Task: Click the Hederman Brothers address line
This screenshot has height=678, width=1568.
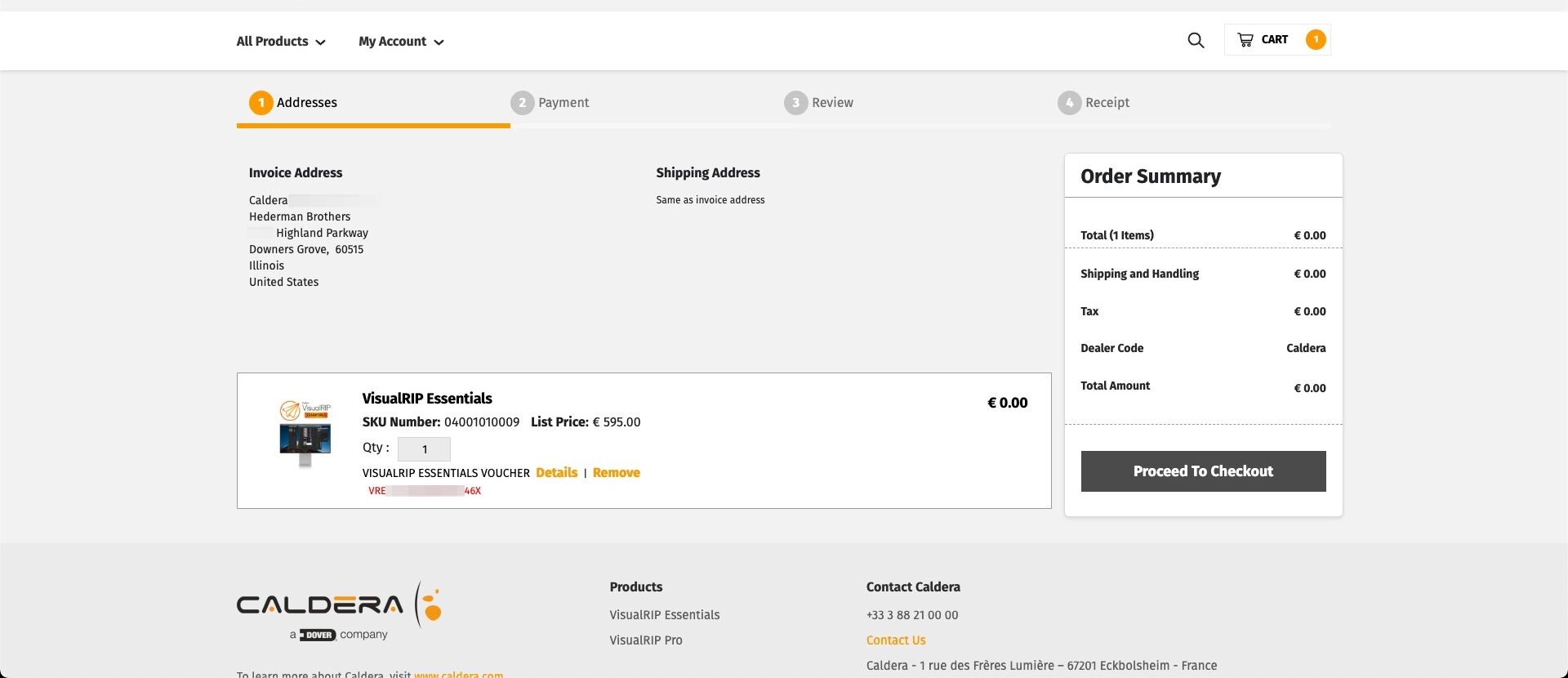Action: pyautogui.click(x=300, y=216)
